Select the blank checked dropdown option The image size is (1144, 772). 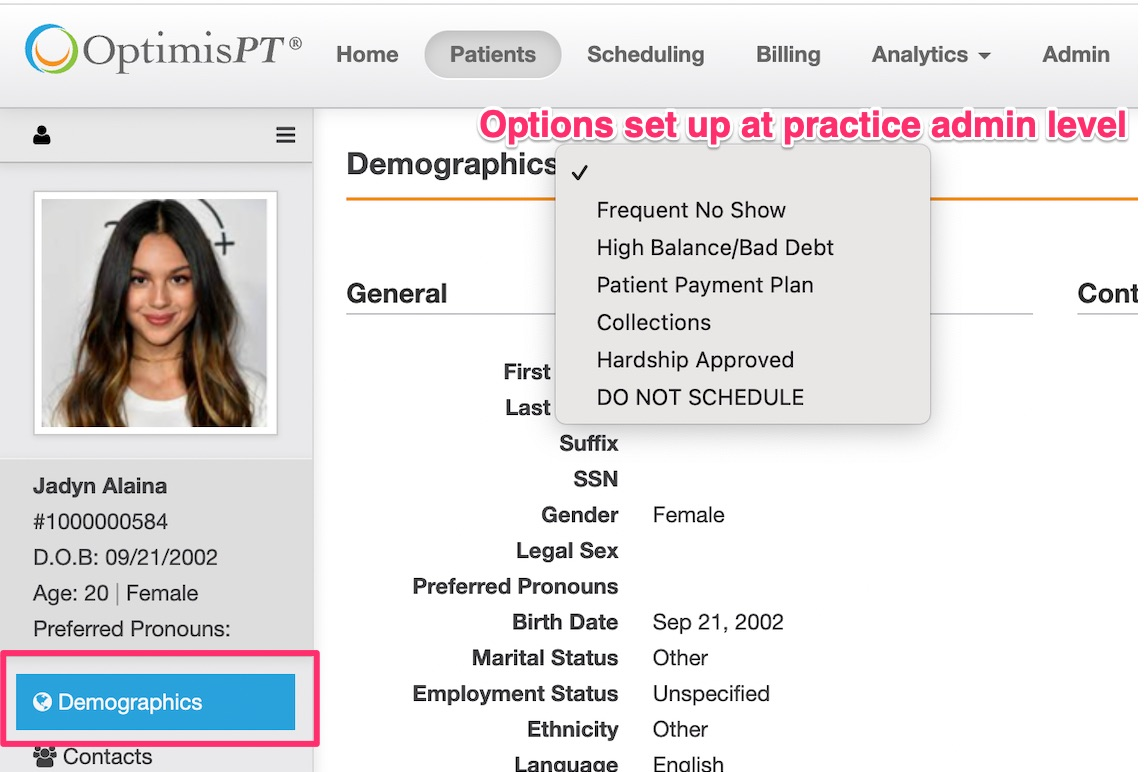click(742, 173)
